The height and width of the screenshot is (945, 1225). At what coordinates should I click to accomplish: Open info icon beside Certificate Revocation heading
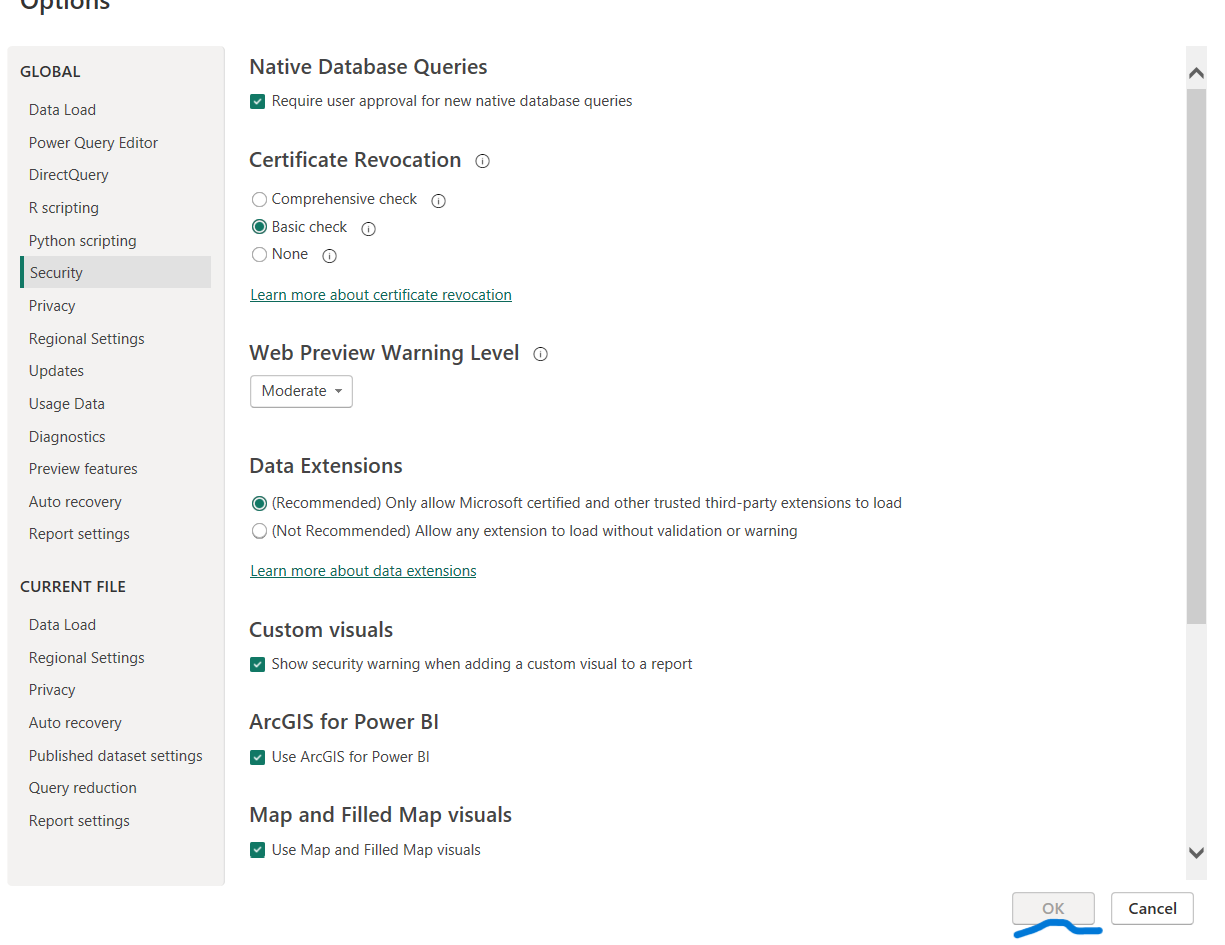tap(483, 161)
